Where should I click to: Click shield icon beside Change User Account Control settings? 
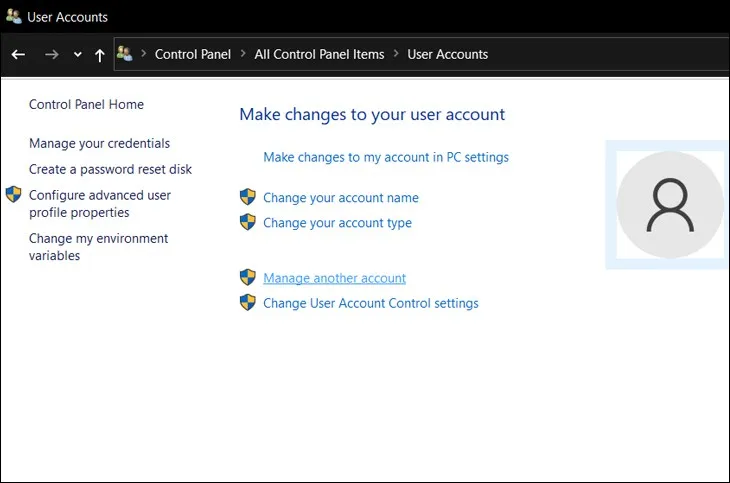(x=248, y=303)
